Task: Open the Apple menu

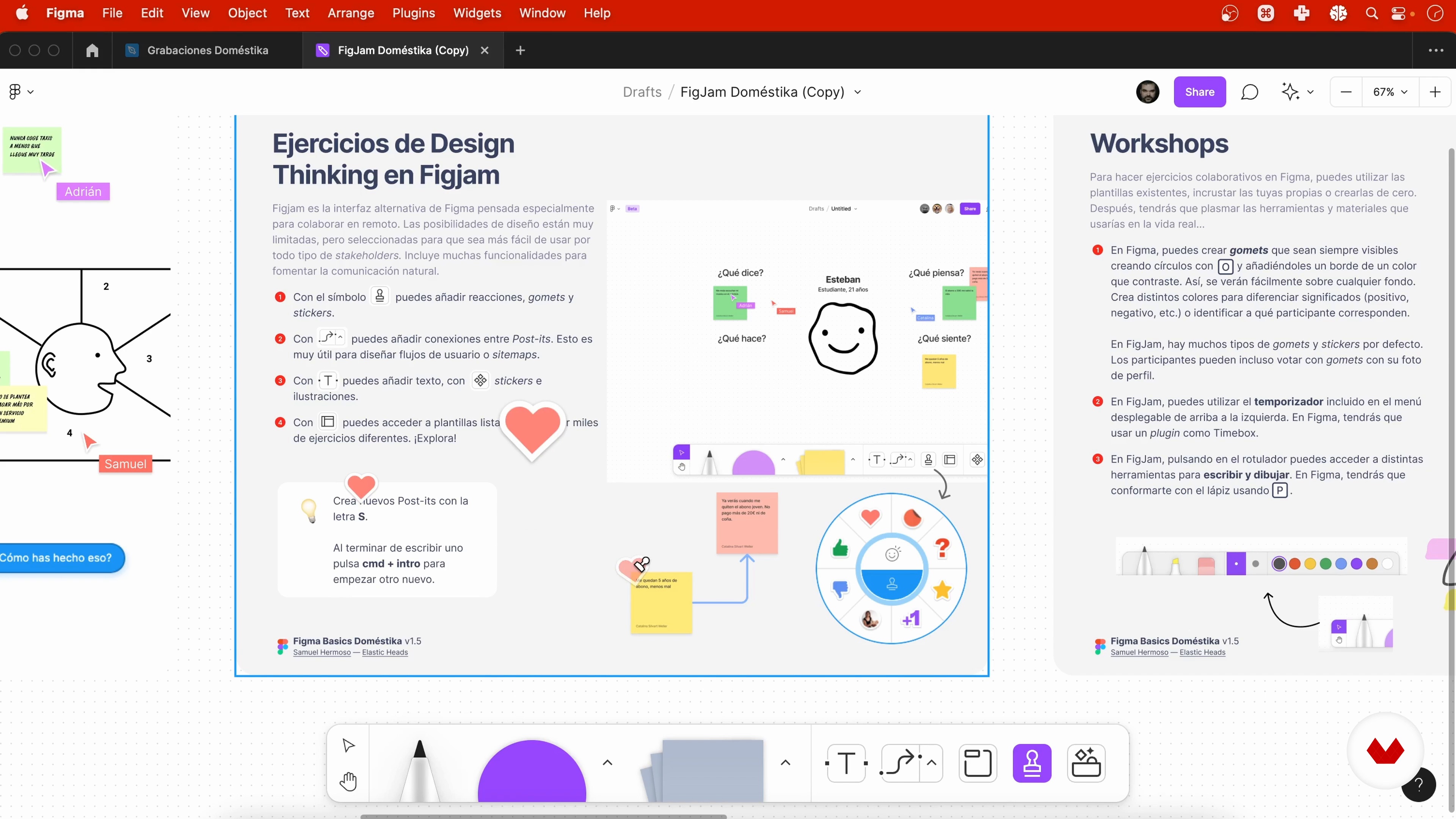Action: tap(22, 13)
